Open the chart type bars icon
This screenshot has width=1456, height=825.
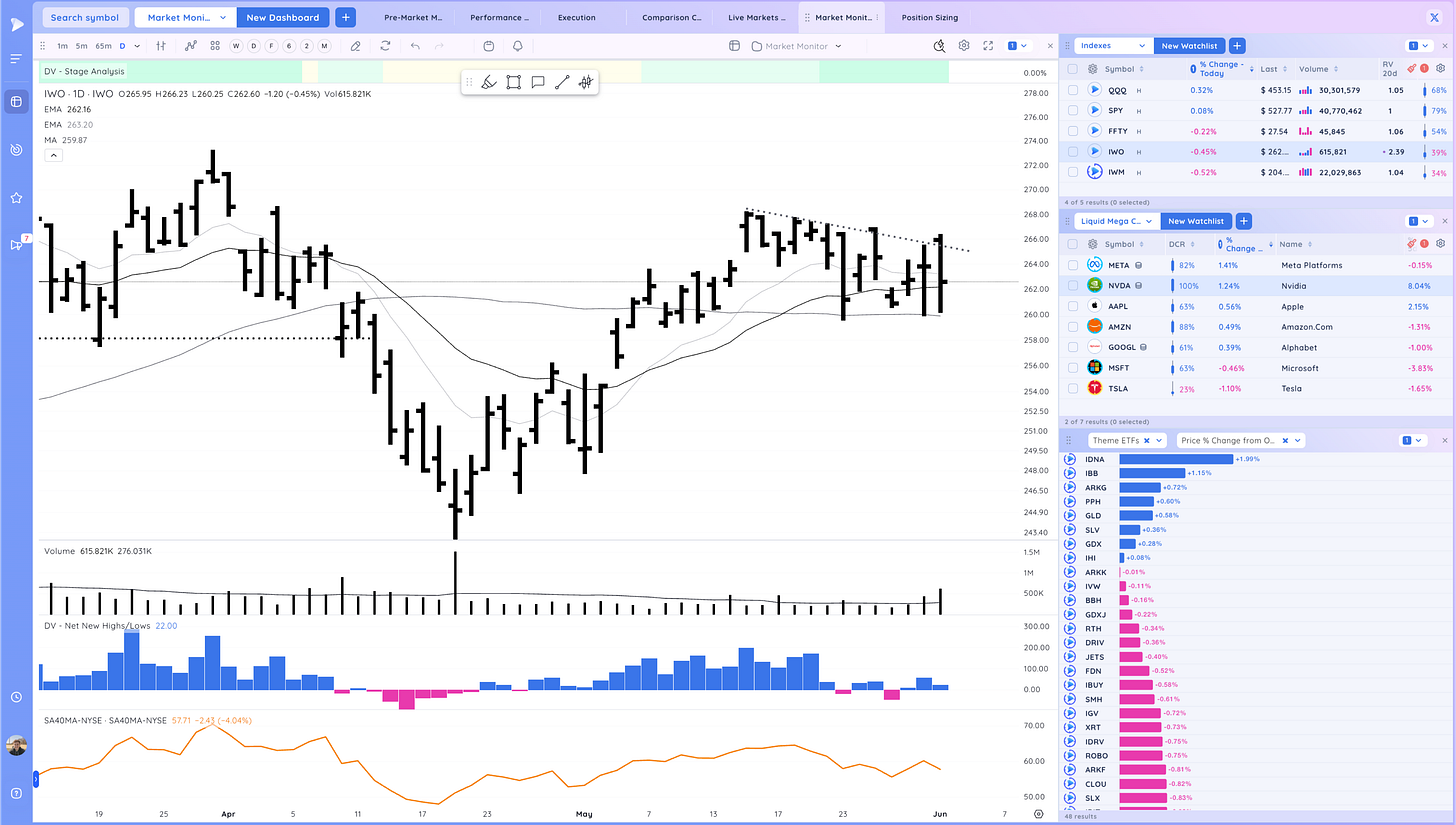(x=160, y=46)
